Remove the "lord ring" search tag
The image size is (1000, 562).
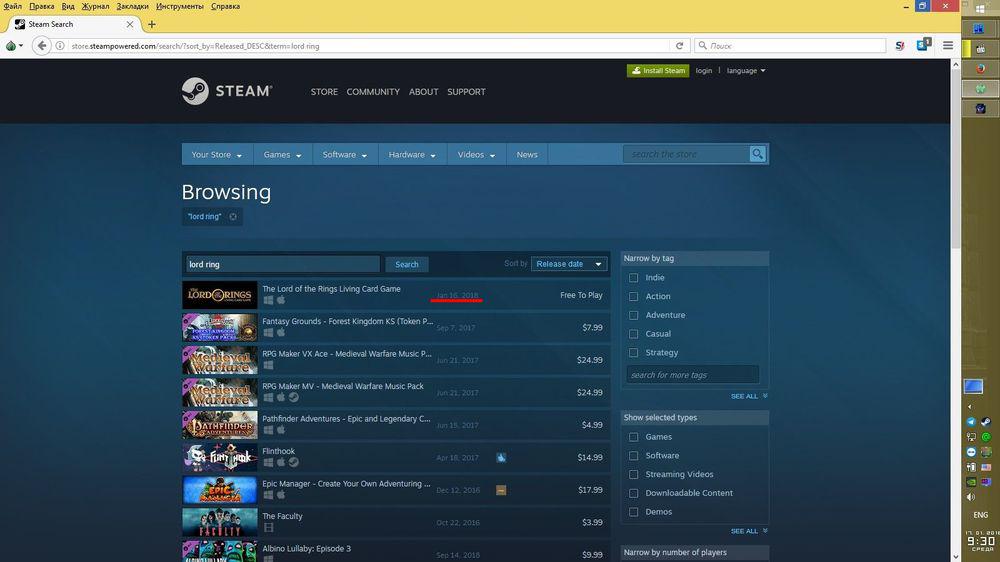233,217
